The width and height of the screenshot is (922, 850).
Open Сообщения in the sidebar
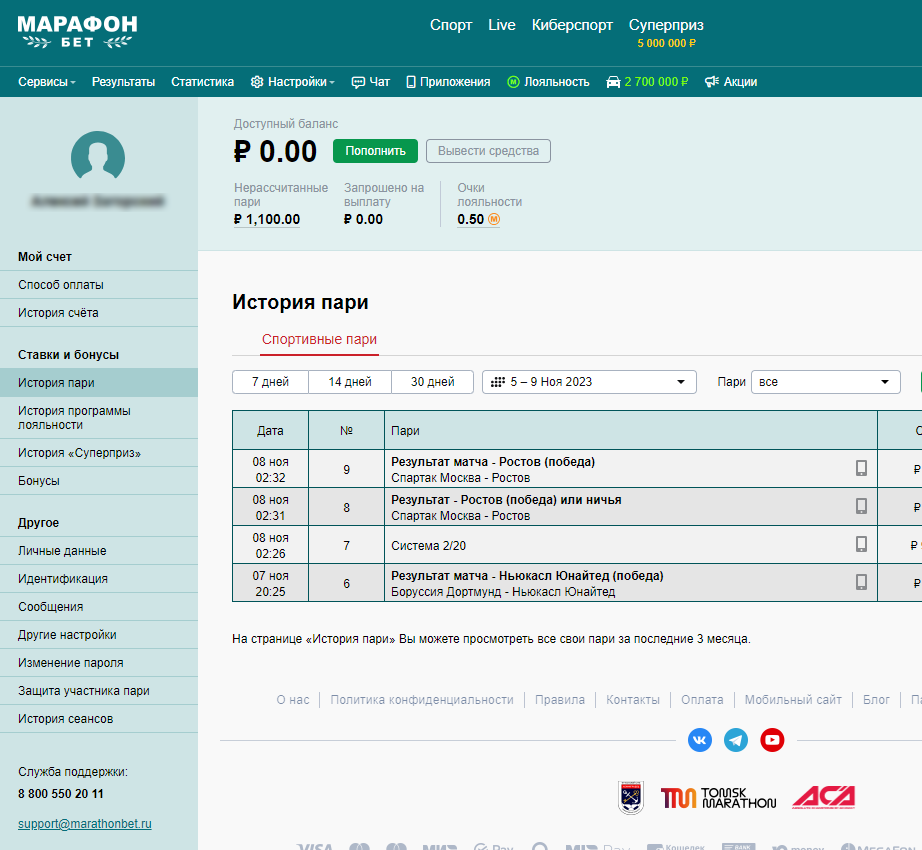point(99,607)
